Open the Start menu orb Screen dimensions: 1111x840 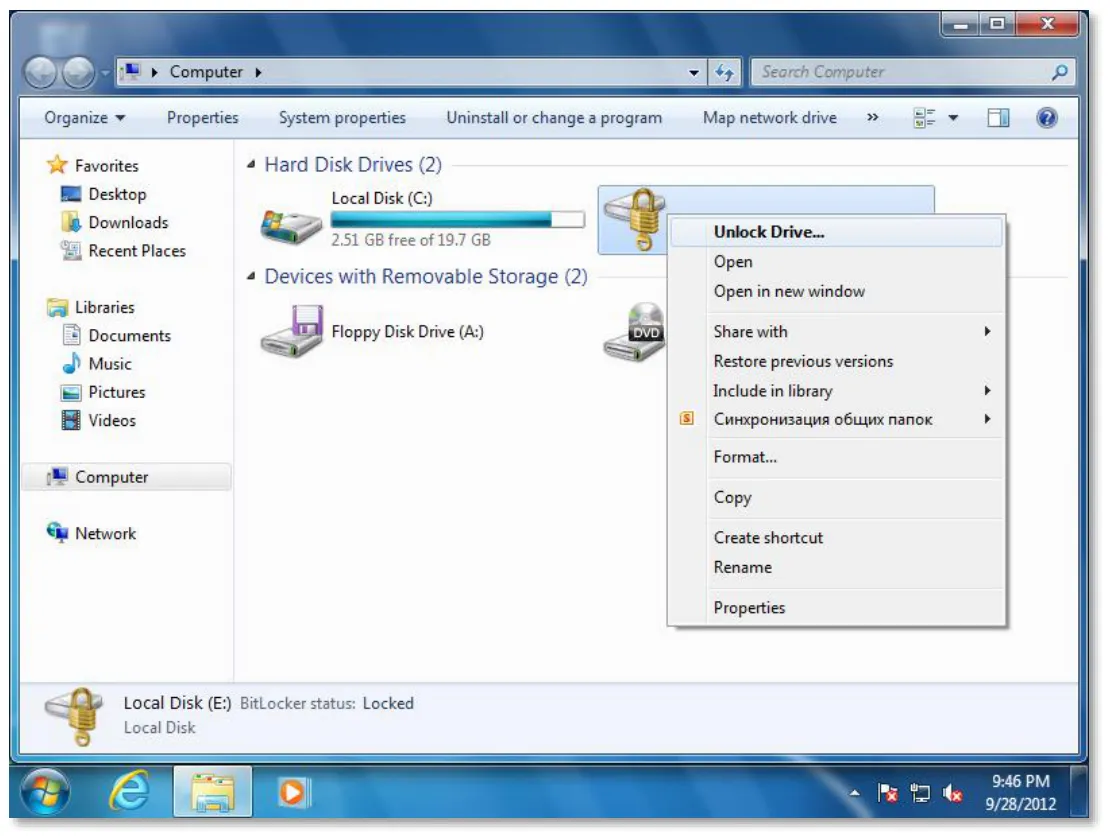(x=45, y=792)
